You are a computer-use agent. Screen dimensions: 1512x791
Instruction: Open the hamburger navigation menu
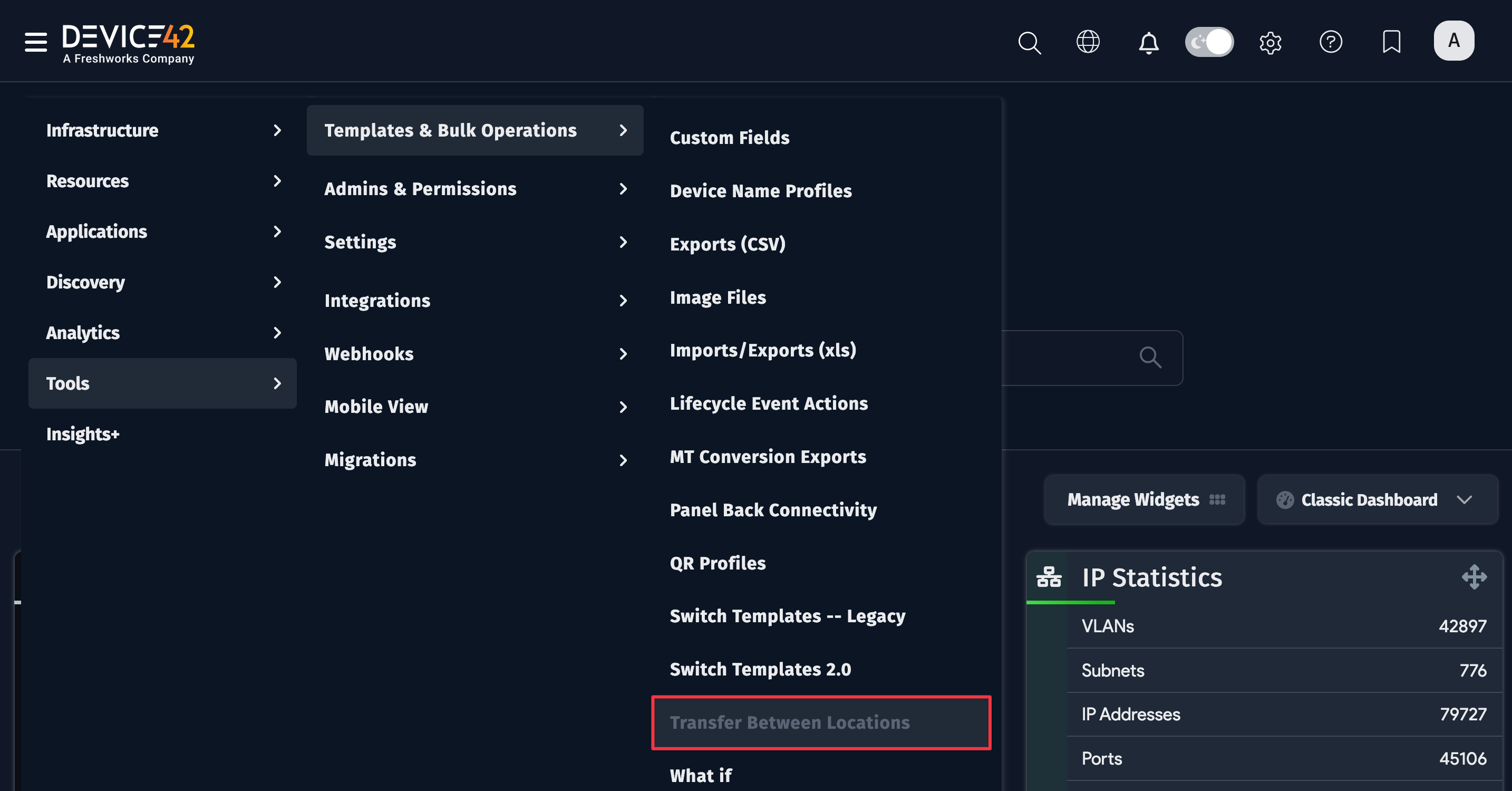(35, 42)
